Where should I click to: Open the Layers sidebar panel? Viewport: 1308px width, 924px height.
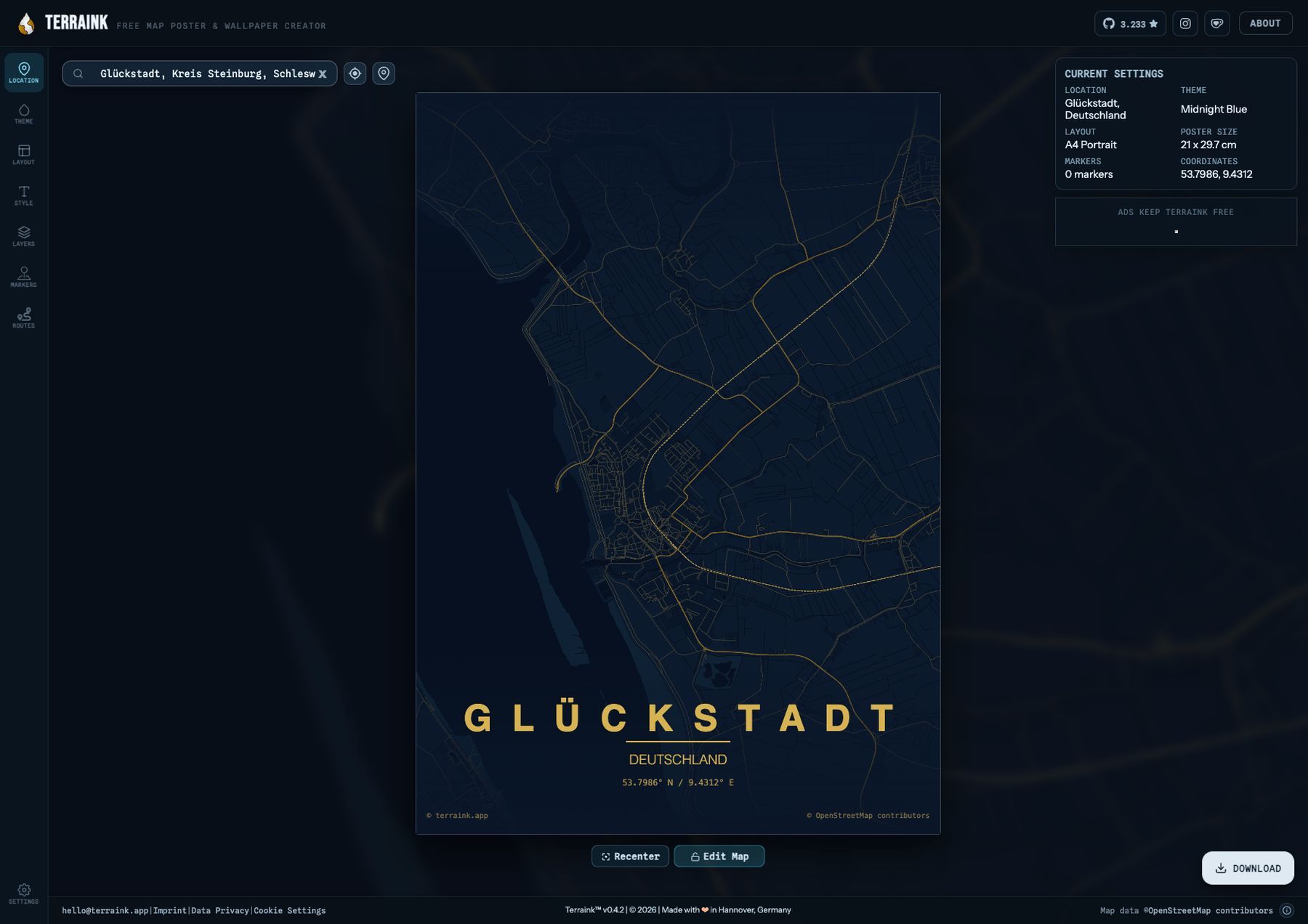click(x=24, y=236)
